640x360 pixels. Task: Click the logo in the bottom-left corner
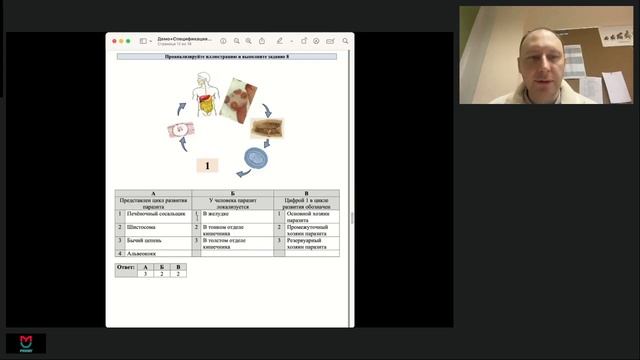[26, 343]
